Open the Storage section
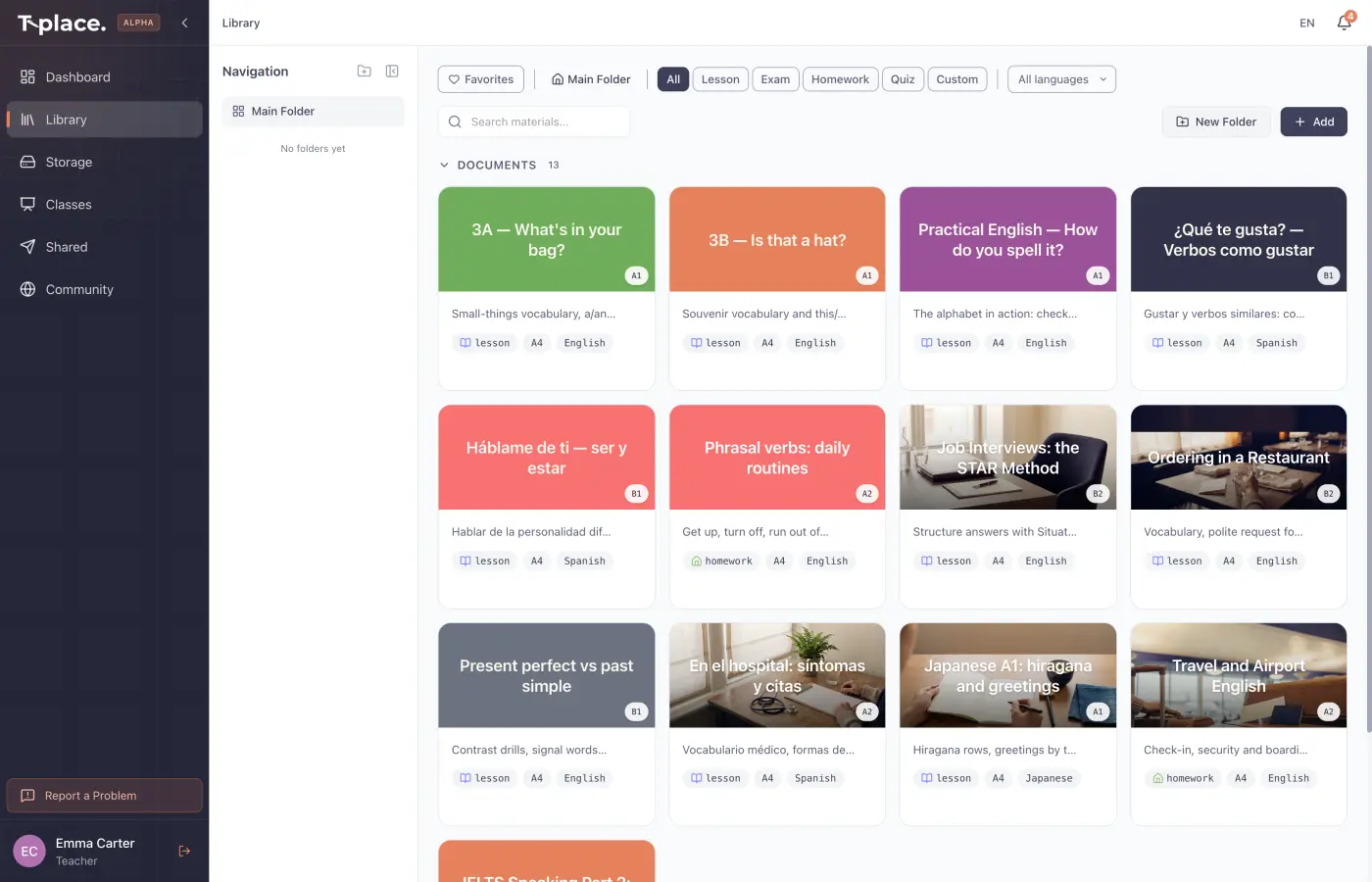 (x=104, y=162)
